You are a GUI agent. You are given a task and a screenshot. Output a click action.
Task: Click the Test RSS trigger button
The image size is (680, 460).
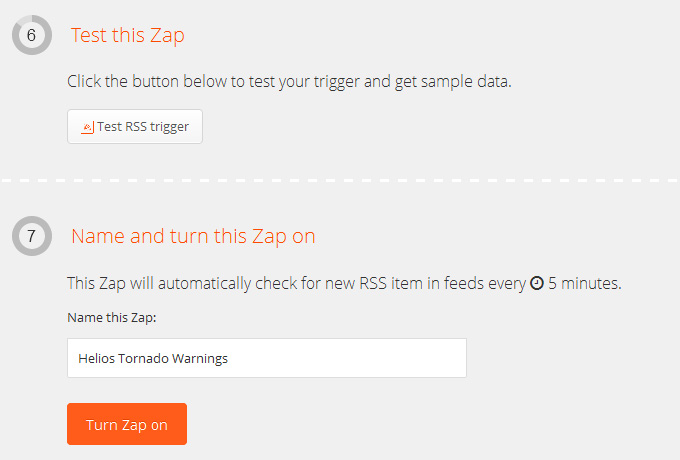click(135, 127)
